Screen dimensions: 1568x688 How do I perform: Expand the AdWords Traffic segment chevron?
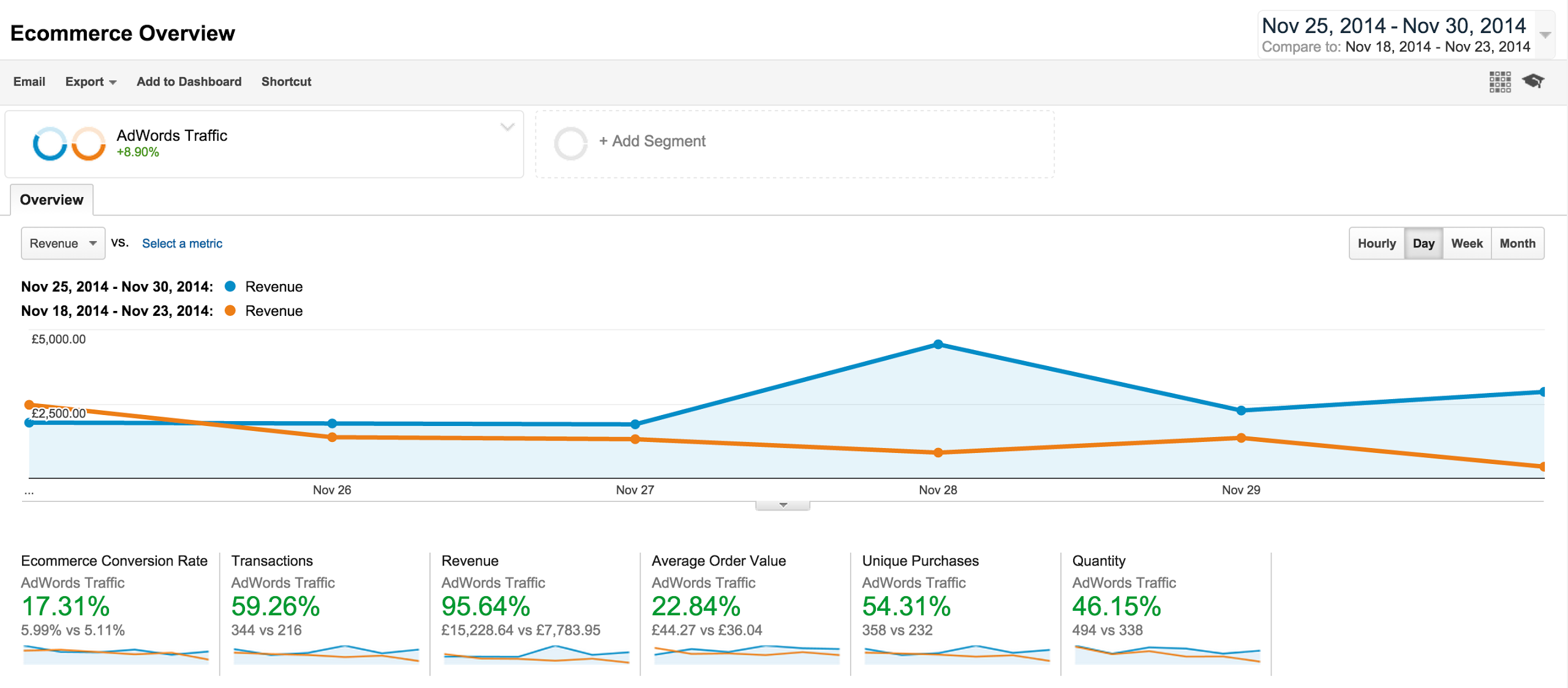coord(507,127)
